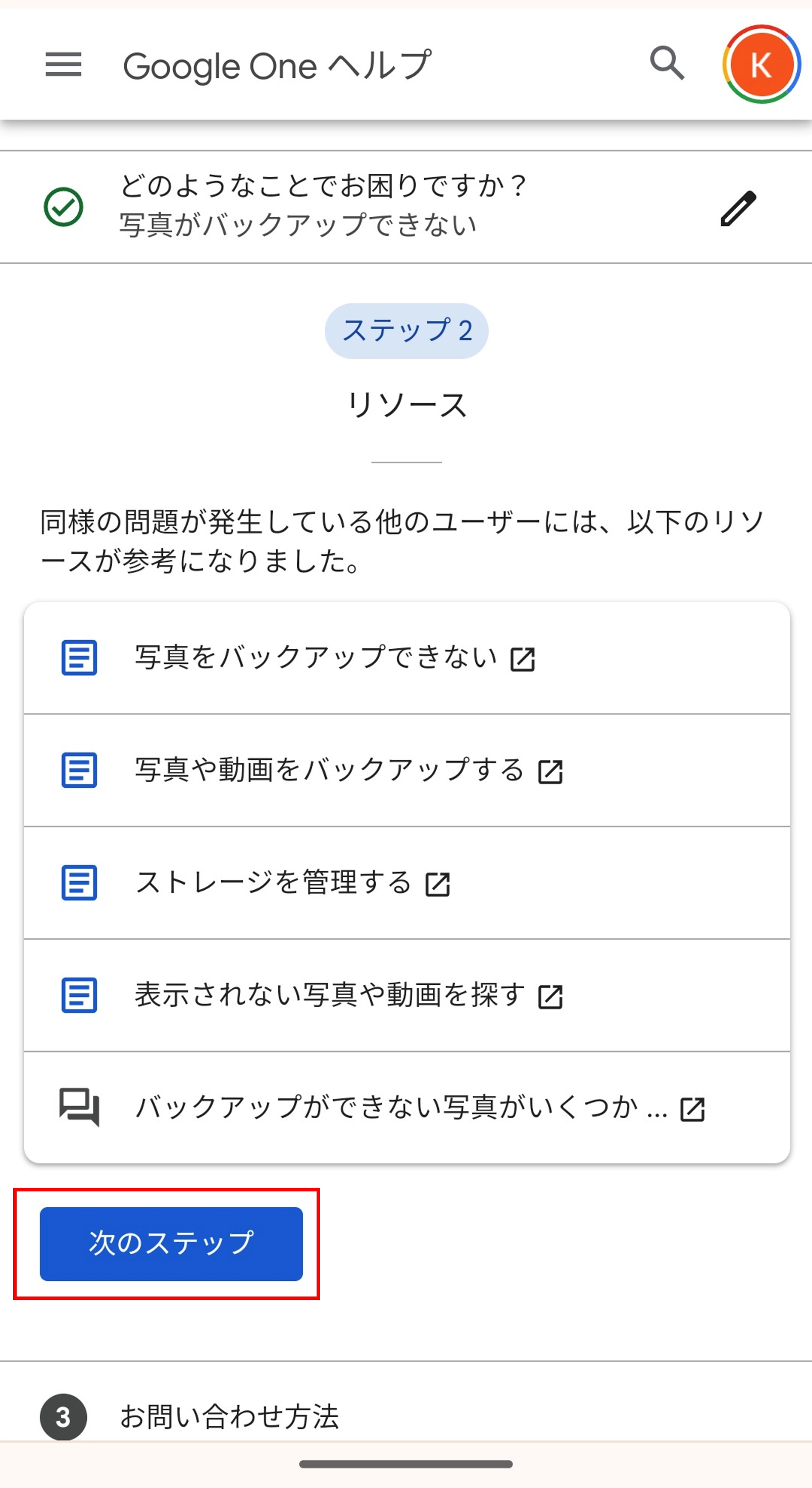
Task: Click the ステップ 2 badge
Action: pyautogui.click(x=407, y=331)
